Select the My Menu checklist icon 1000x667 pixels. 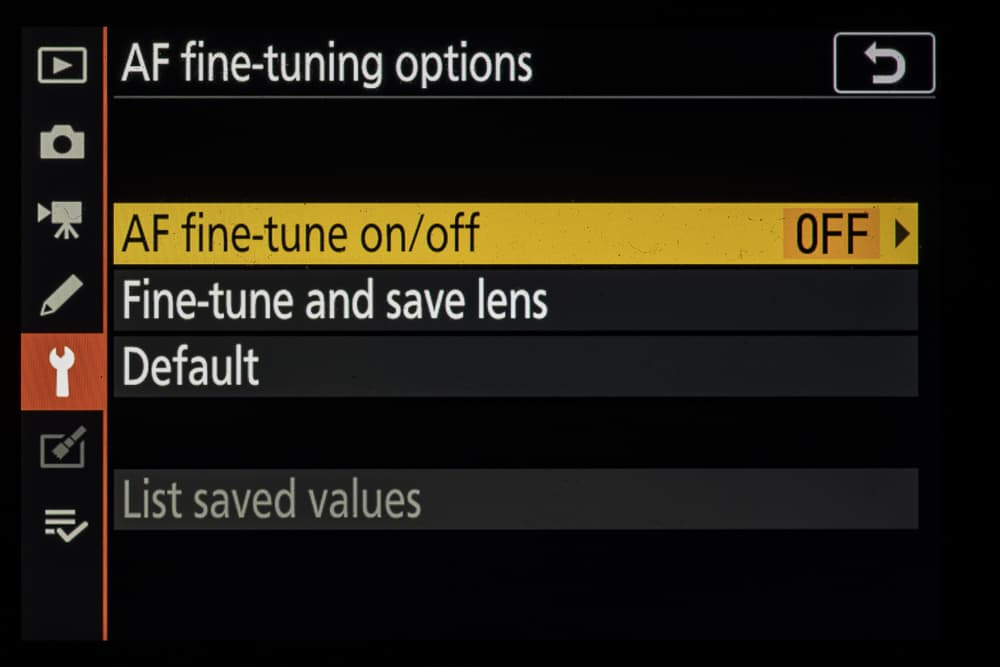point(62,524)
